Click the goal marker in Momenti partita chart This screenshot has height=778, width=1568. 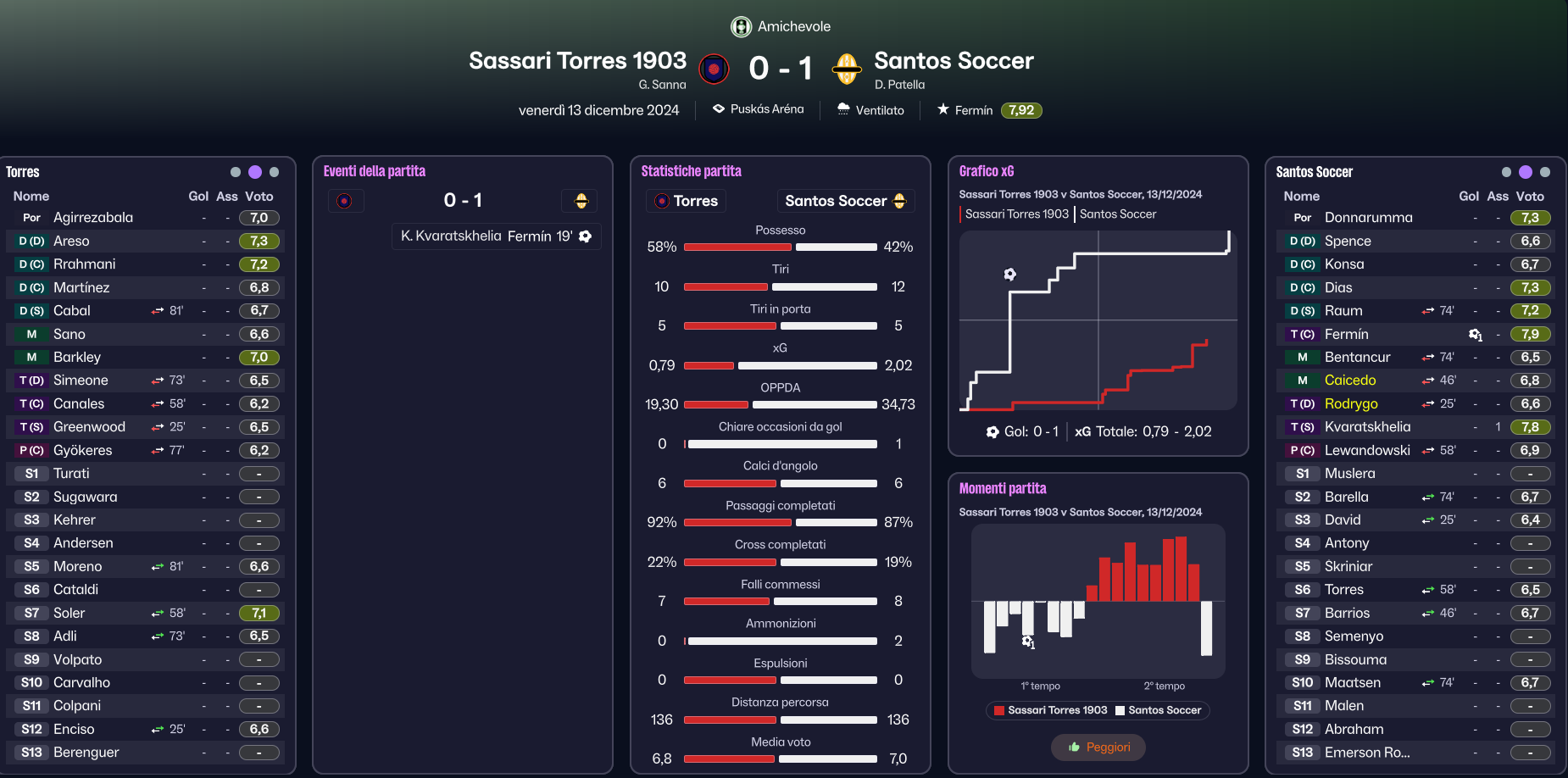pos(1028,642)
